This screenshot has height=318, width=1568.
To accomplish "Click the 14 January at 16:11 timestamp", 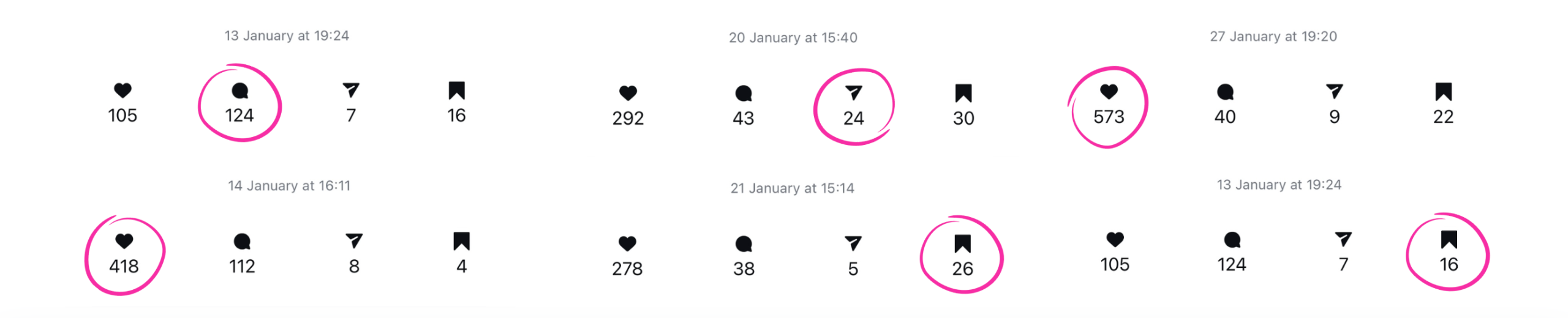I will click(x=289, y=186).
